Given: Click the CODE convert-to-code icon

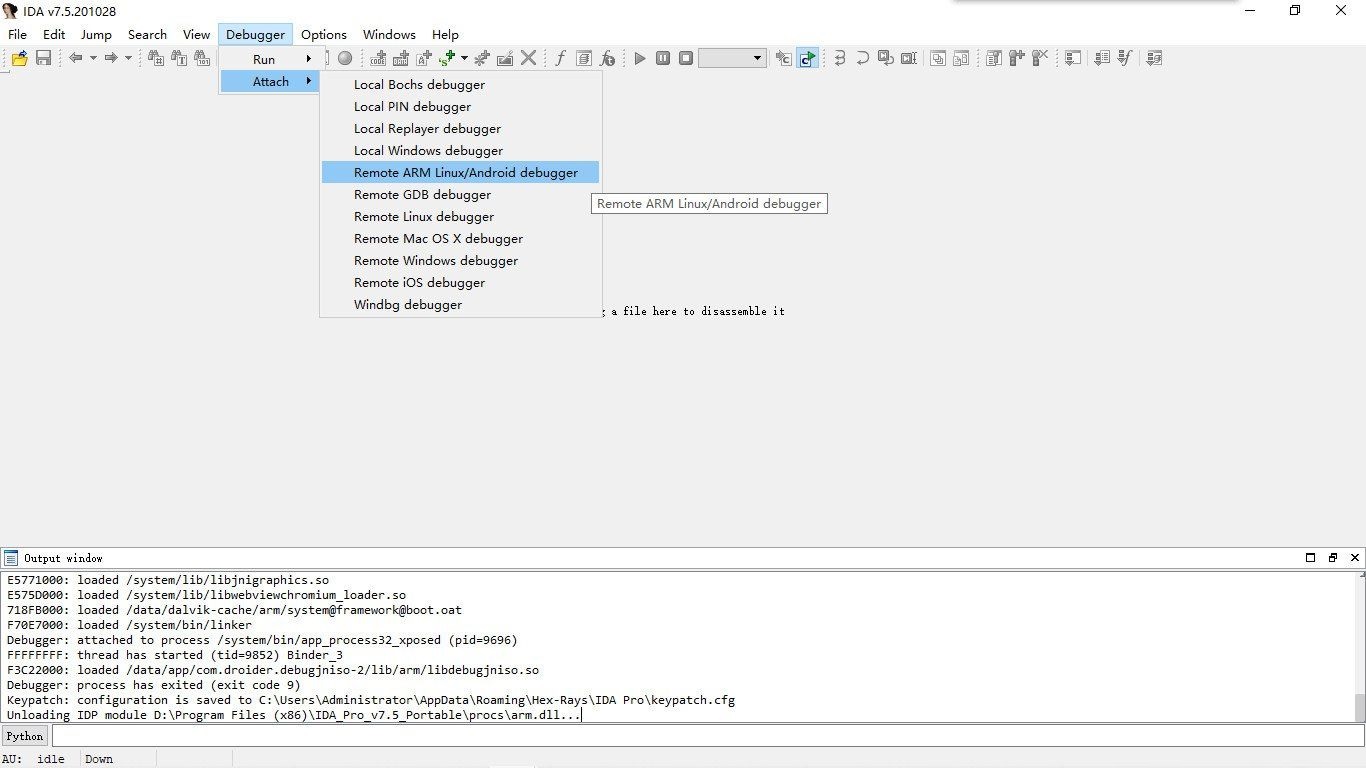Looking at the screenshot, I should 378,58.
